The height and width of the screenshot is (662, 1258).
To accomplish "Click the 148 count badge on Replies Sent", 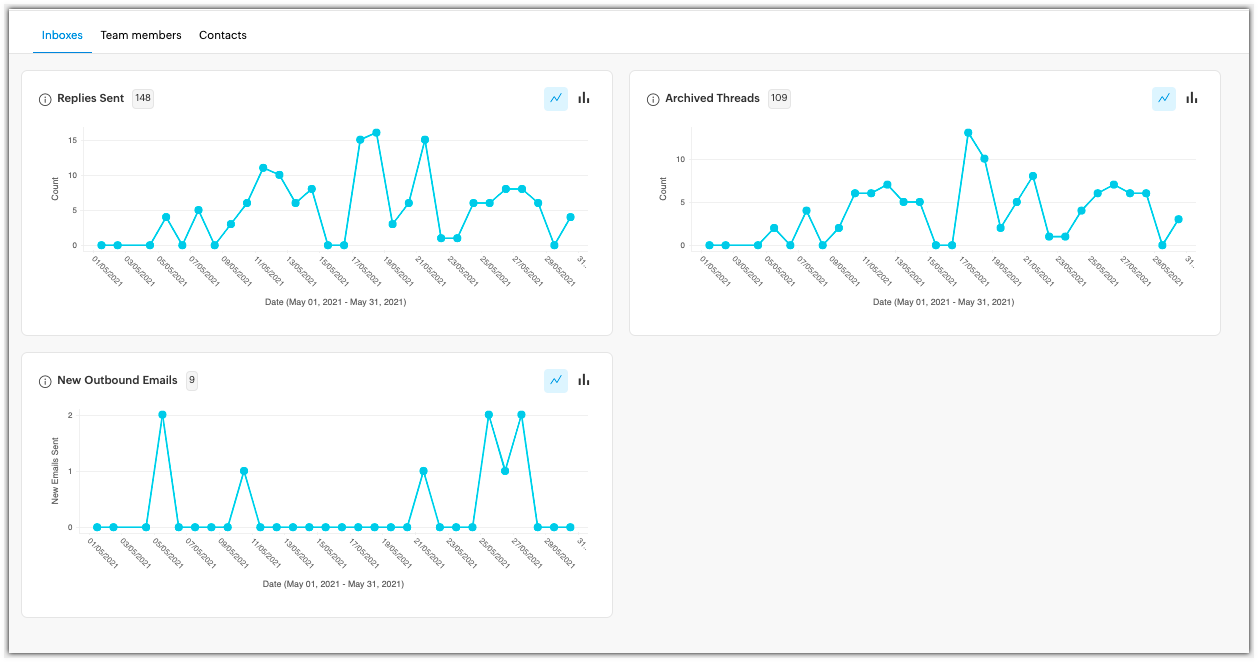I will pyautogui.click(x=142, y=98).
